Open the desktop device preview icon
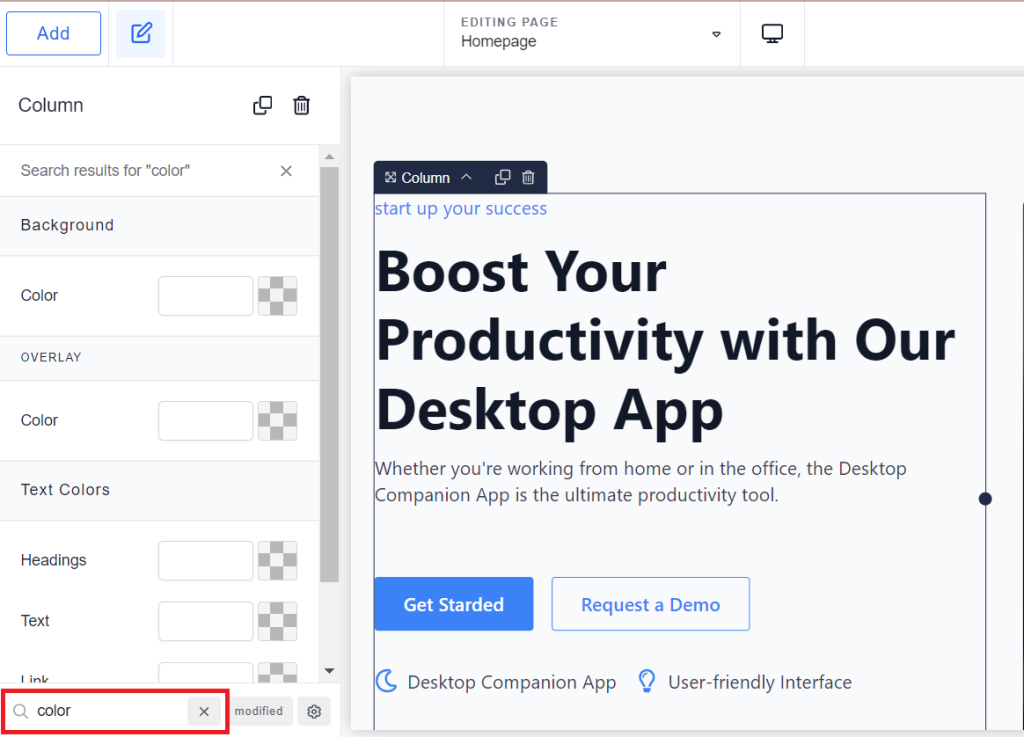This screenshot has height=737, width=1024. coord(772,33)
